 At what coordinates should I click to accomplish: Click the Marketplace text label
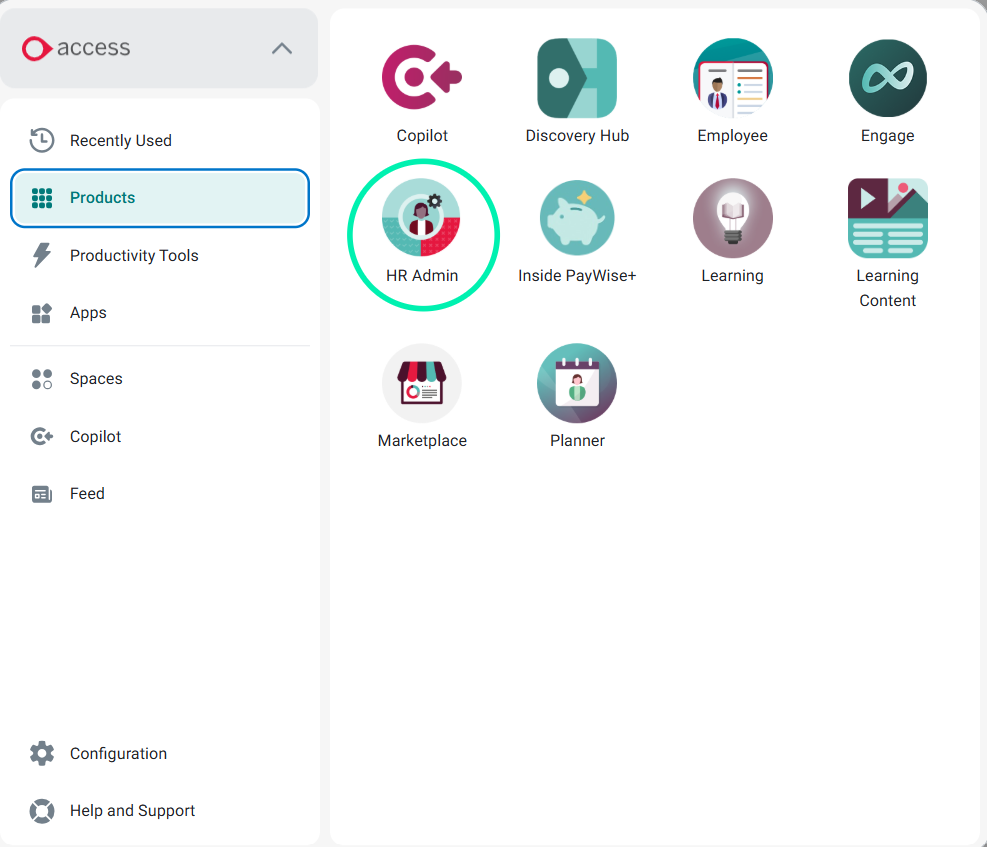click(422, 440)
